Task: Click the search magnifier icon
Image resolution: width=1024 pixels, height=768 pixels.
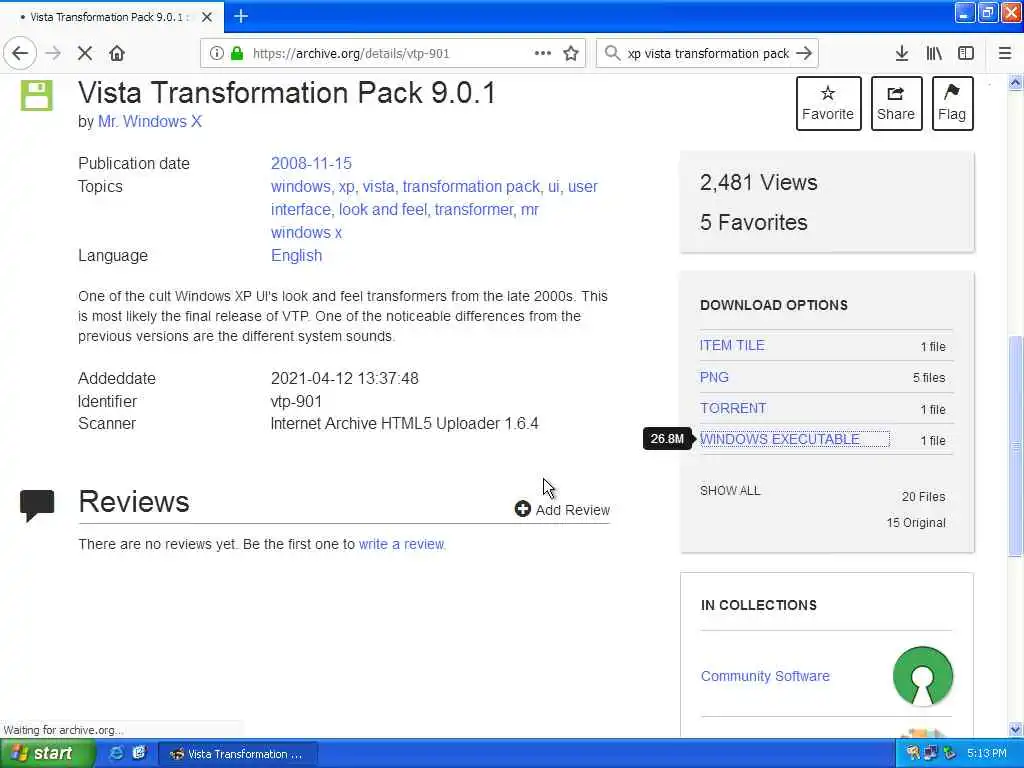Action: pyautogui.click(x=612, y=54)
